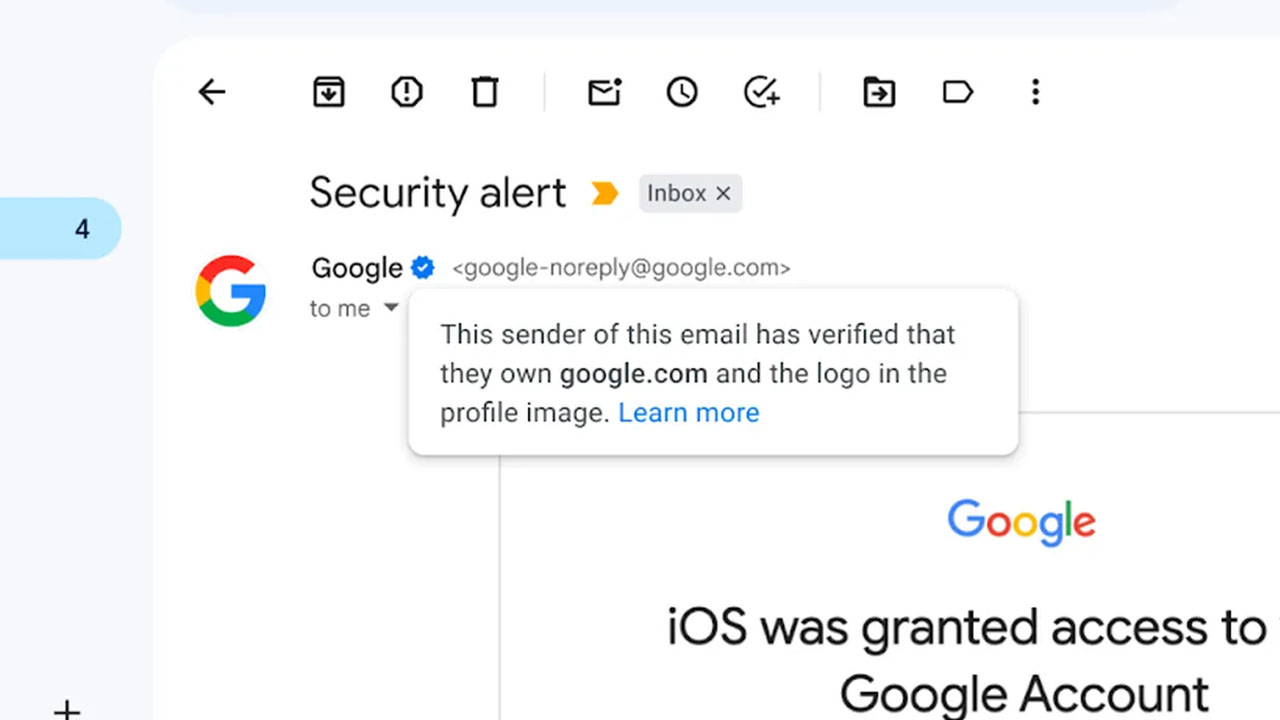Mark email as unread
This screenshot has height=720, width=1280.
point(604,93)
